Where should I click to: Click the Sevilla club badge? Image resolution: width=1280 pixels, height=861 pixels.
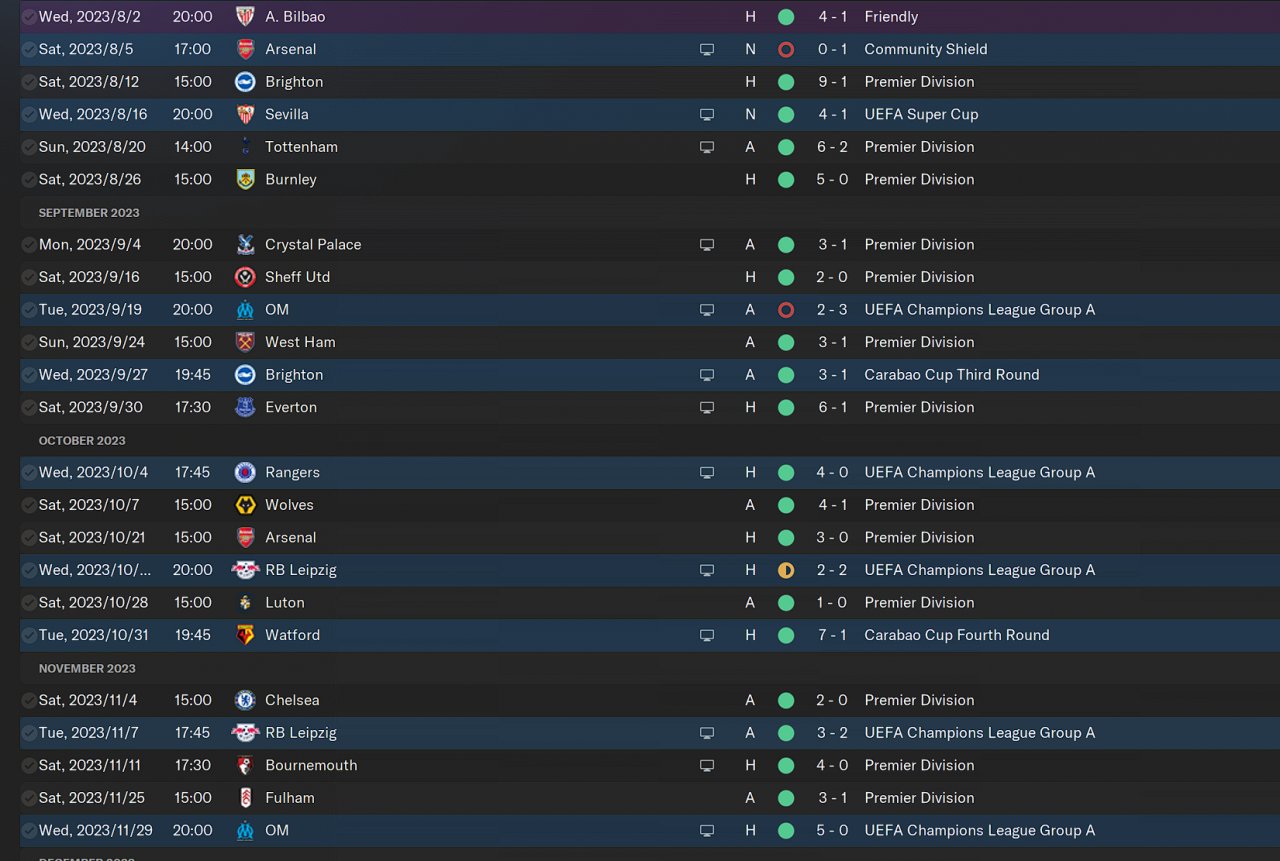tap(245, 114)
